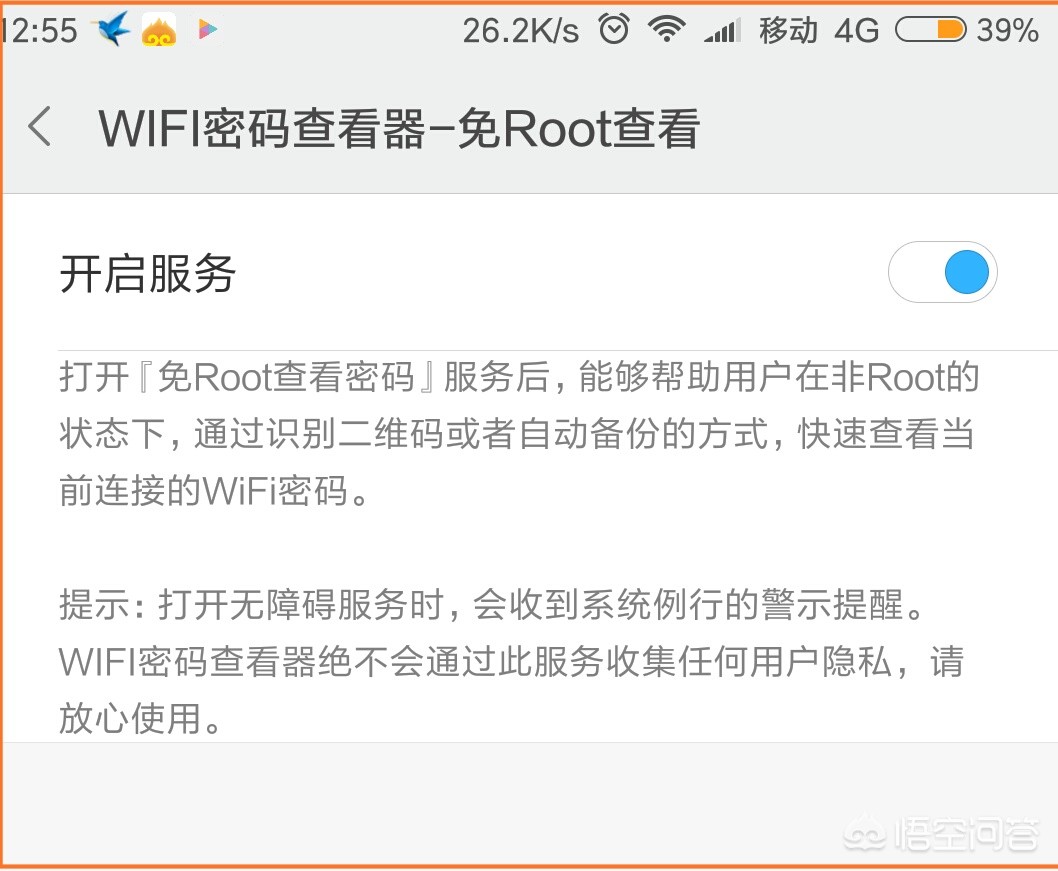The image size is (1058, 871).
Task: Tap the 26.2K/s network speed indicator
Action: coord(521,30)
